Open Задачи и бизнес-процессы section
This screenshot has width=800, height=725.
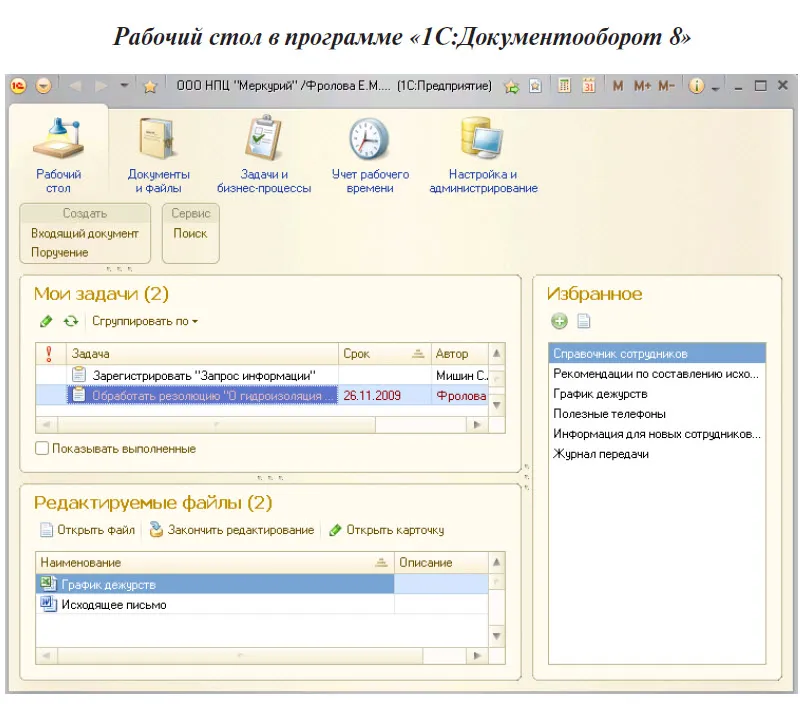click(x=264, y=155)
